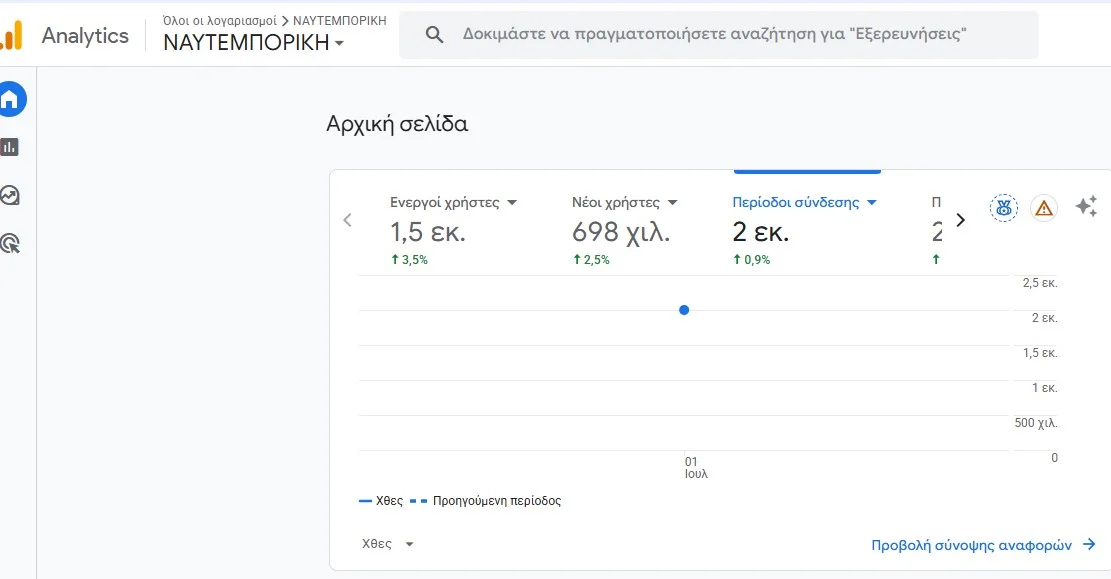The image size is (1111, 579).
Task: Select the 698 χιλ. new users value
Action: pos(621,232)
